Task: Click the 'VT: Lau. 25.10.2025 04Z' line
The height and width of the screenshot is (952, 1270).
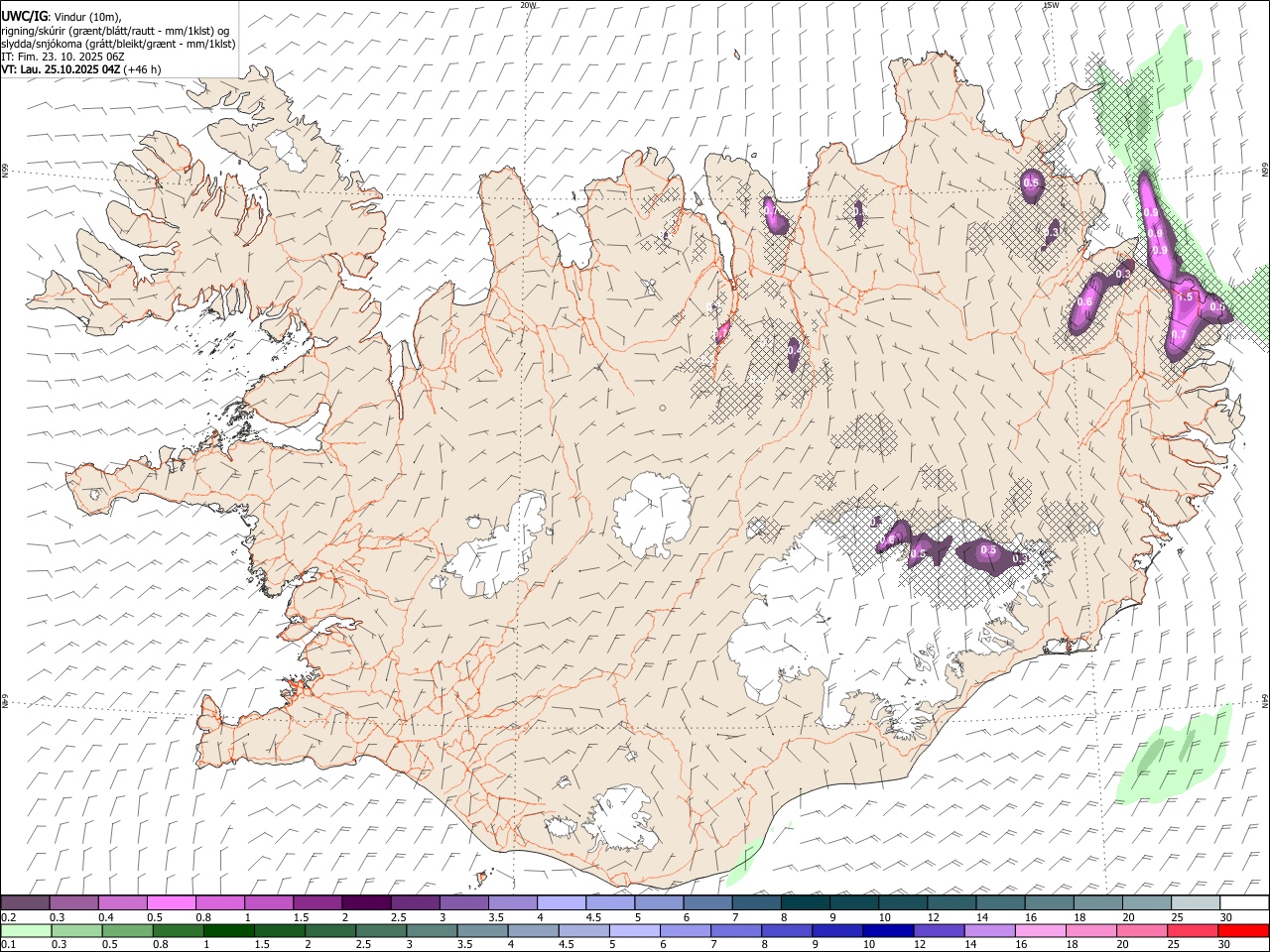Action: (62, 69)
